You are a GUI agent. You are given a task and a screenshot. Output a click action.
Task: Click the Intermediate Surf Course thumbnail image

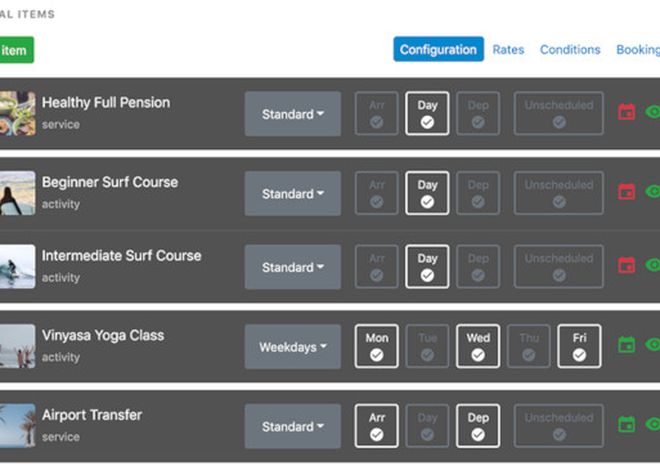point(17,267)
